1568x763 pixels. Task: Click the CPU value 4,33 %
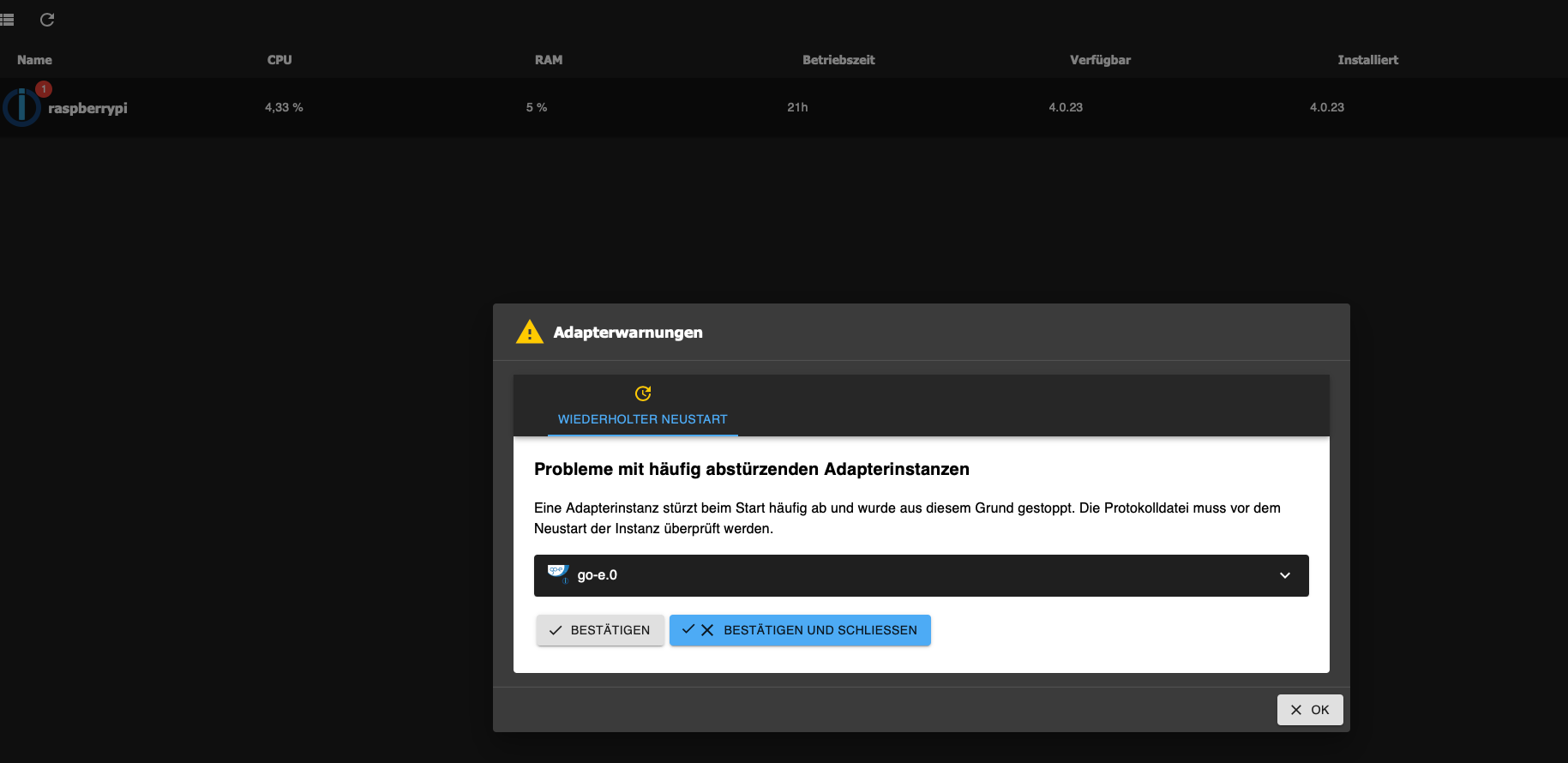click(x=284, y=107)
